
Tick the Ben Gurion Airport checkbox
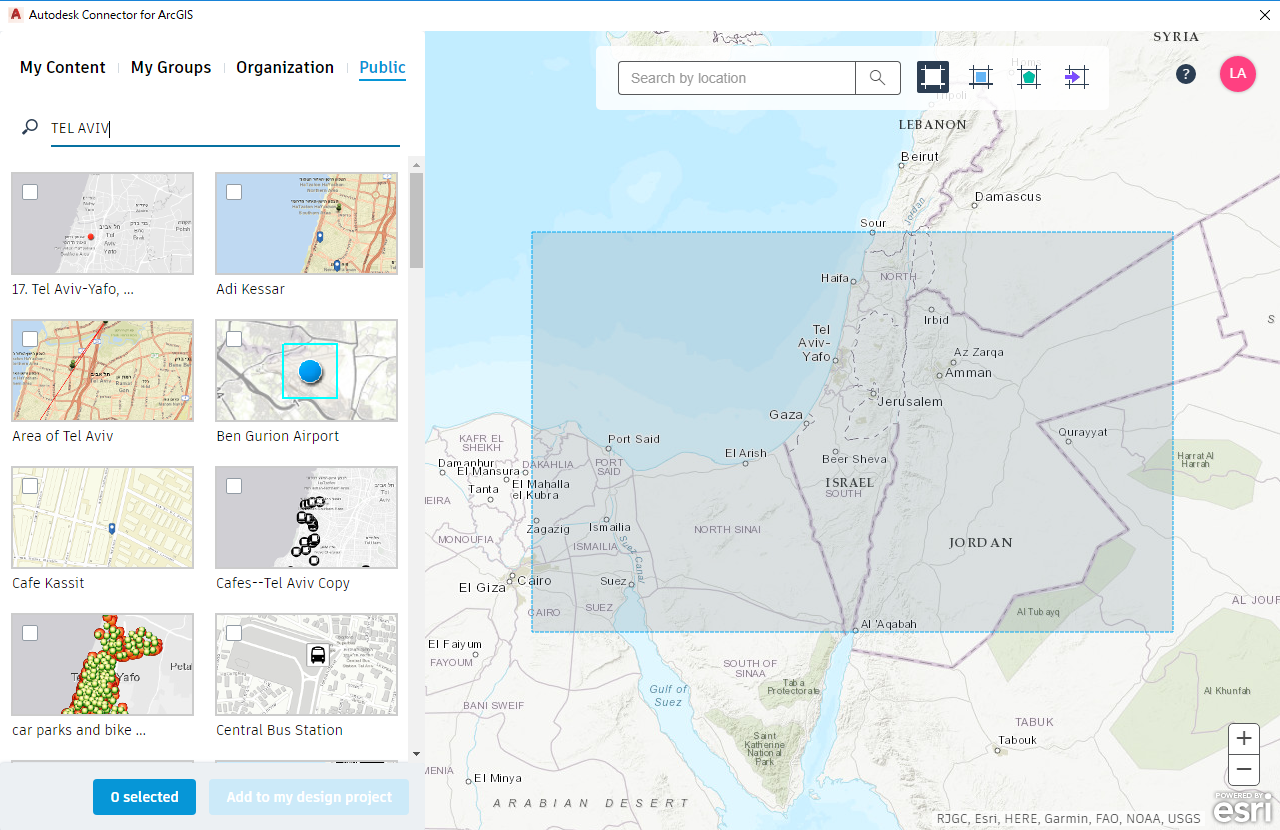point(234,339)
